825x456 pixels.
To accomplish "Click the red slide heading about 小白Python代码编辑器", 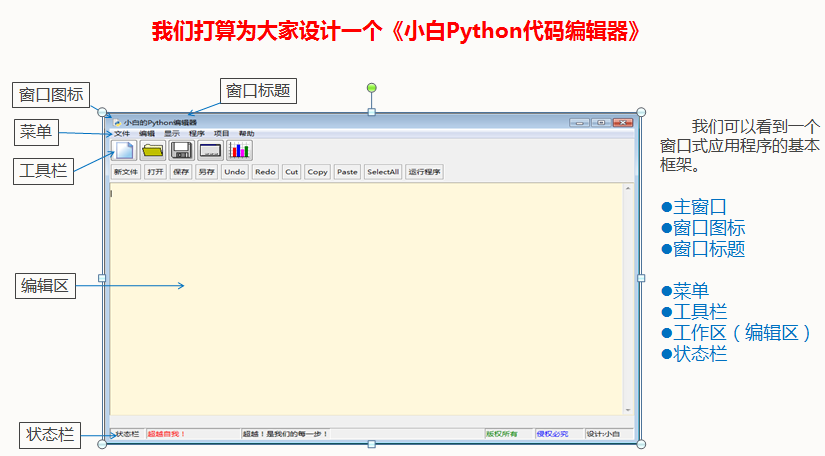I will 397,31.
